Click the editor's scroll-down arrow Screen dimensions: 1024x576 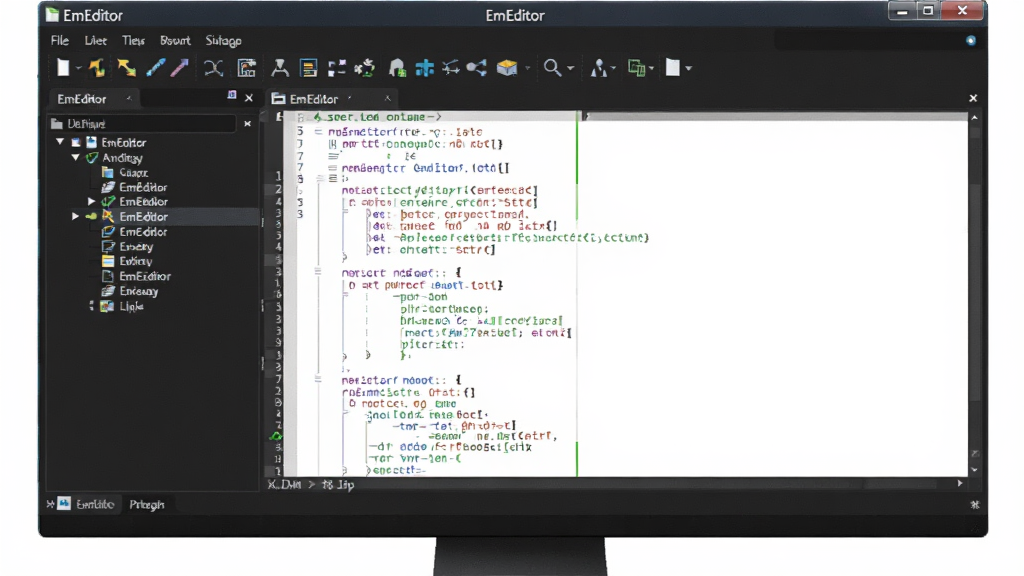tap(974, 470)
